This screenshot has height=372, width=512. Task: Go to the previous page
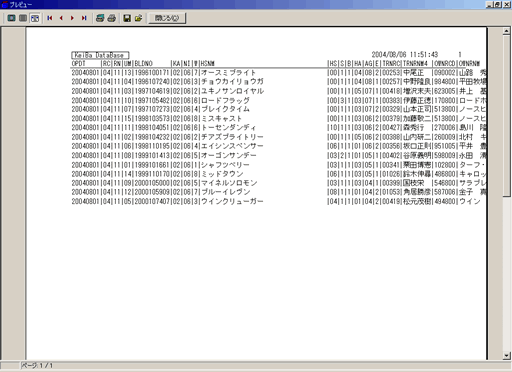[61, 18]
